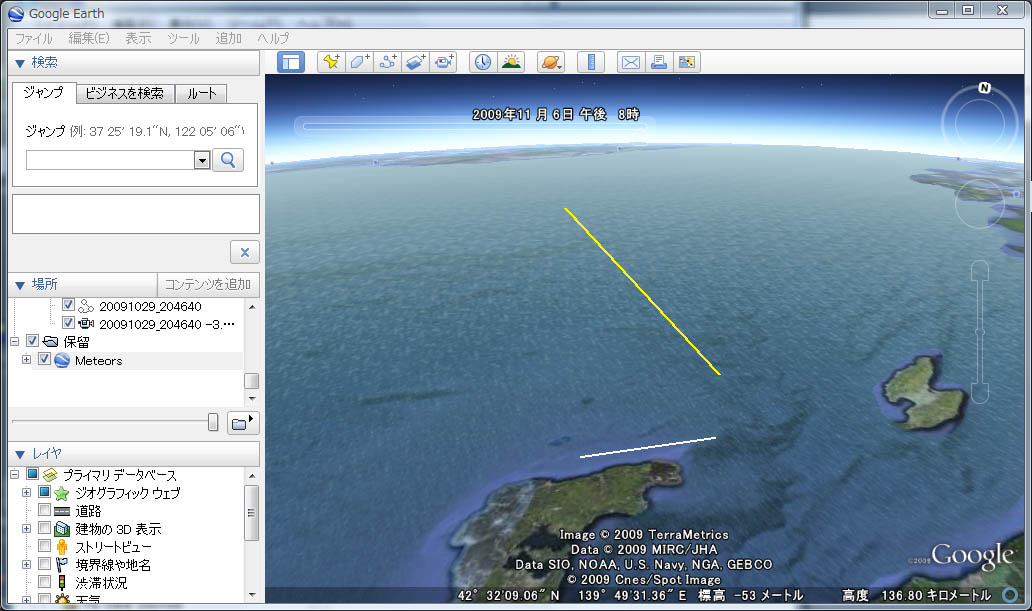Show historical imagery clock icon

pyautogui.click(x=483, y=62)
